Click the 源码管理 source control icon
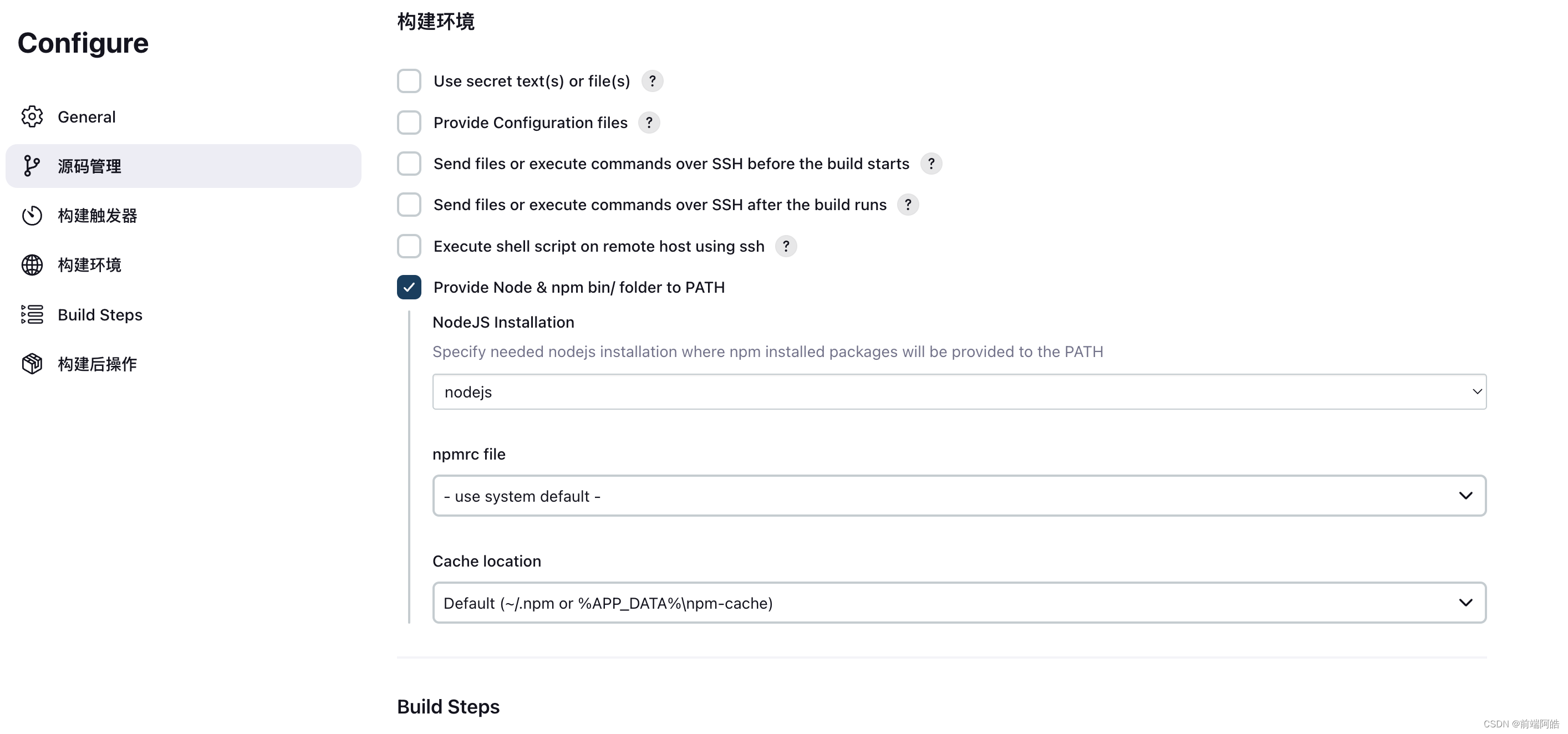The height and width of the screenshot is (734, 1568). pos(31,166)
